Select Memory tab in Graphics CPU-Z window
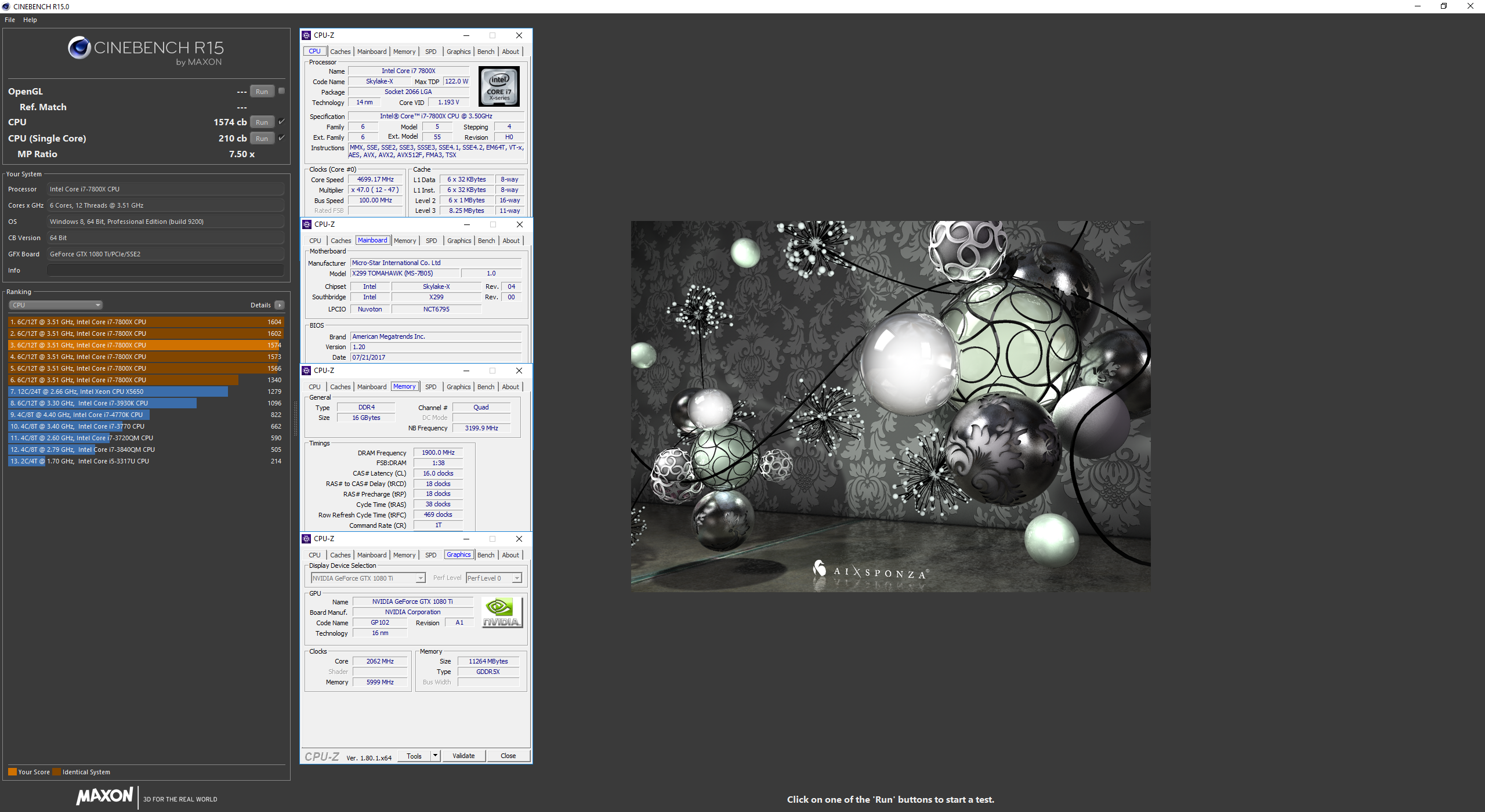The height and width of the screenshot is (812, 1485). 404,555
